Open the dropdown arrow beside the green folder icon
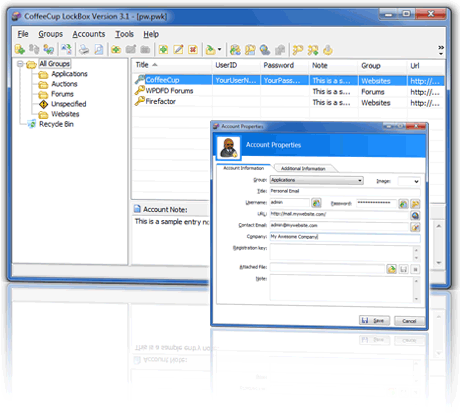This screenshot has height=420, width=460. 219,50
